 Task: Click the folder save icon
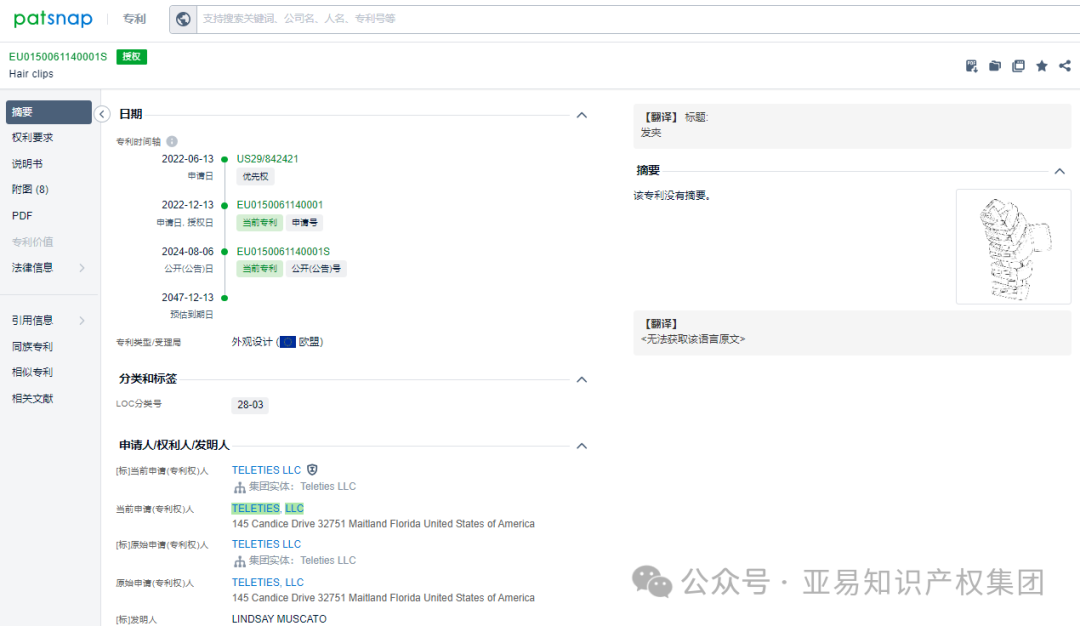point(995,66)
